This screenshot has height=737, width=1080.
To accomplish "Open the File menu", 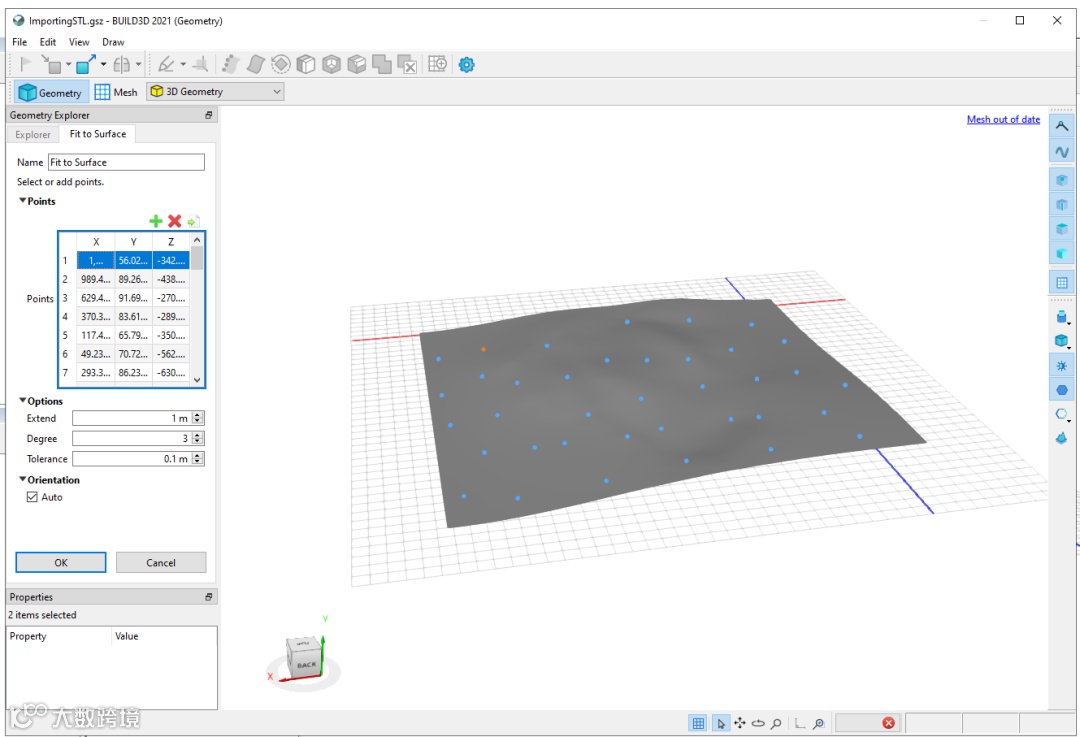I will point(20,42).
